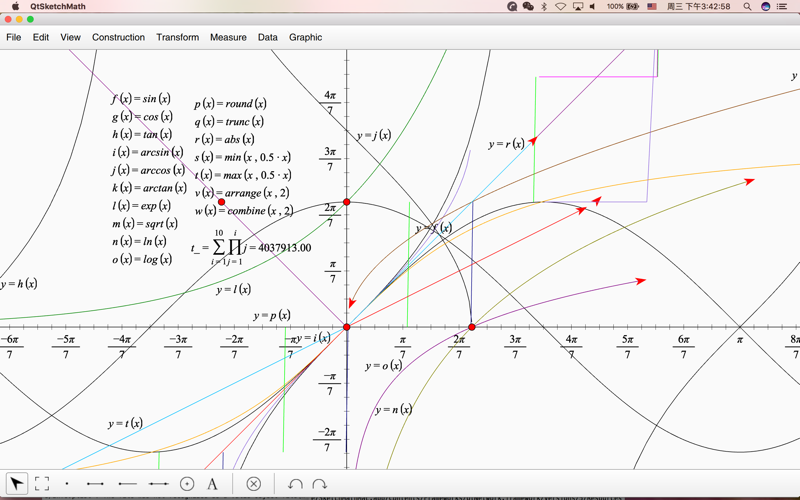This screenshot has height=500, width=800.
Task: Undo the last action
Action: pos(295,484)
